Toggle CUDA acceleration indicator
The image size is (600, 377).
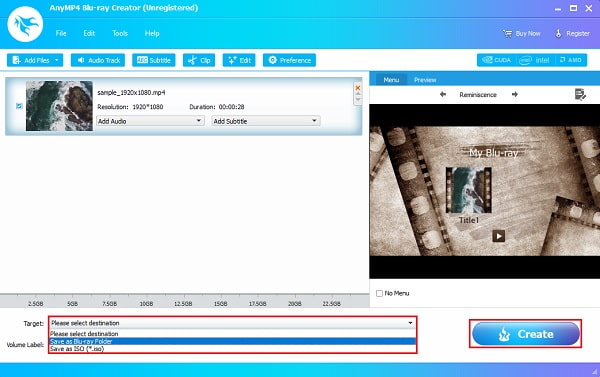point(496,60)
